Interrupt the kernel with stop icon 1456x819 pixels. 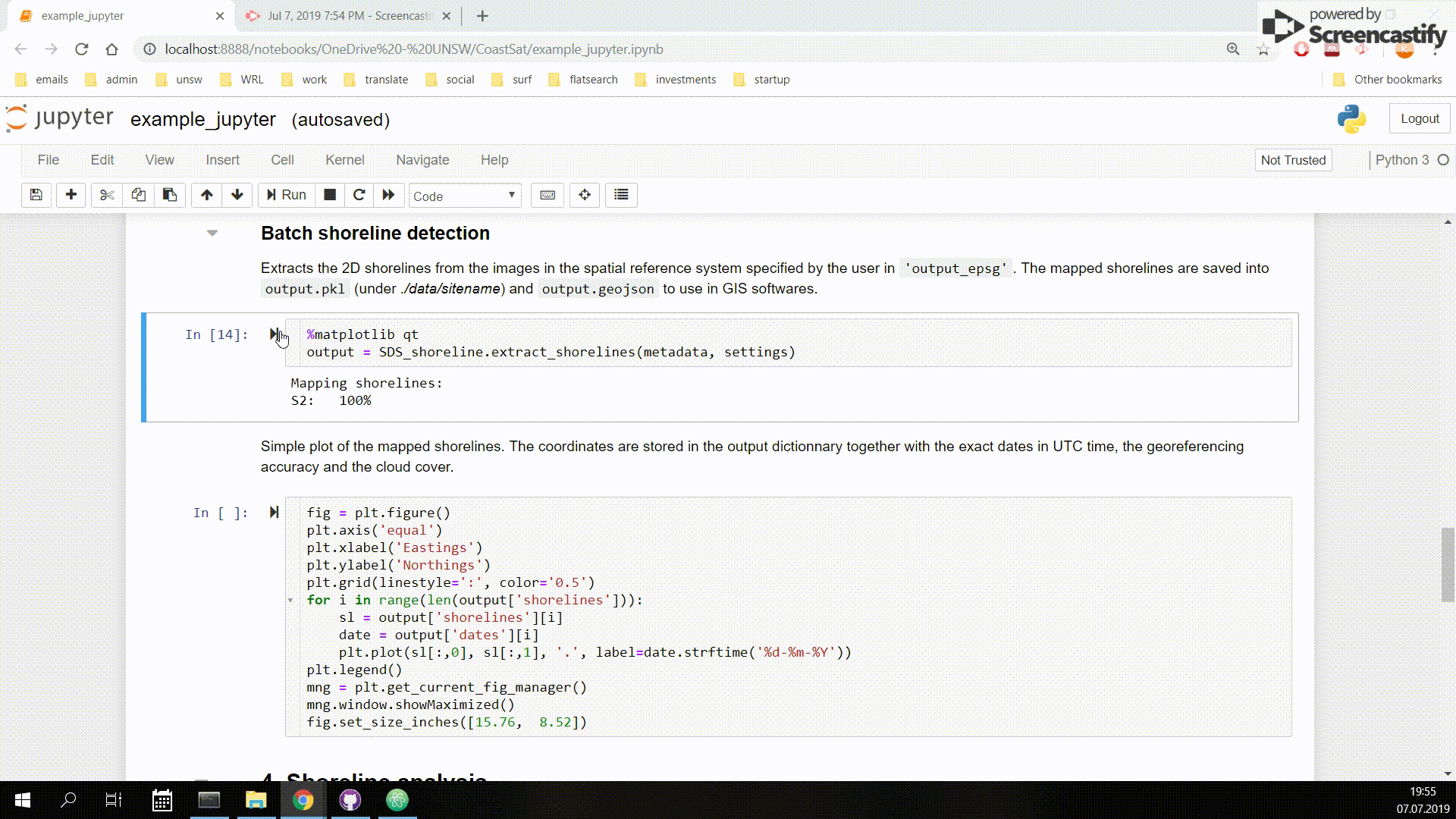coord(330,195)
